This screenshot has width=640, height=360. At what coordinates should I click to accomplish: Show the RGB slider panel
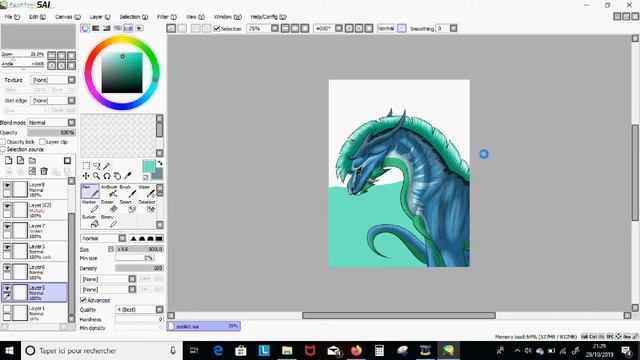pos(96,28)
